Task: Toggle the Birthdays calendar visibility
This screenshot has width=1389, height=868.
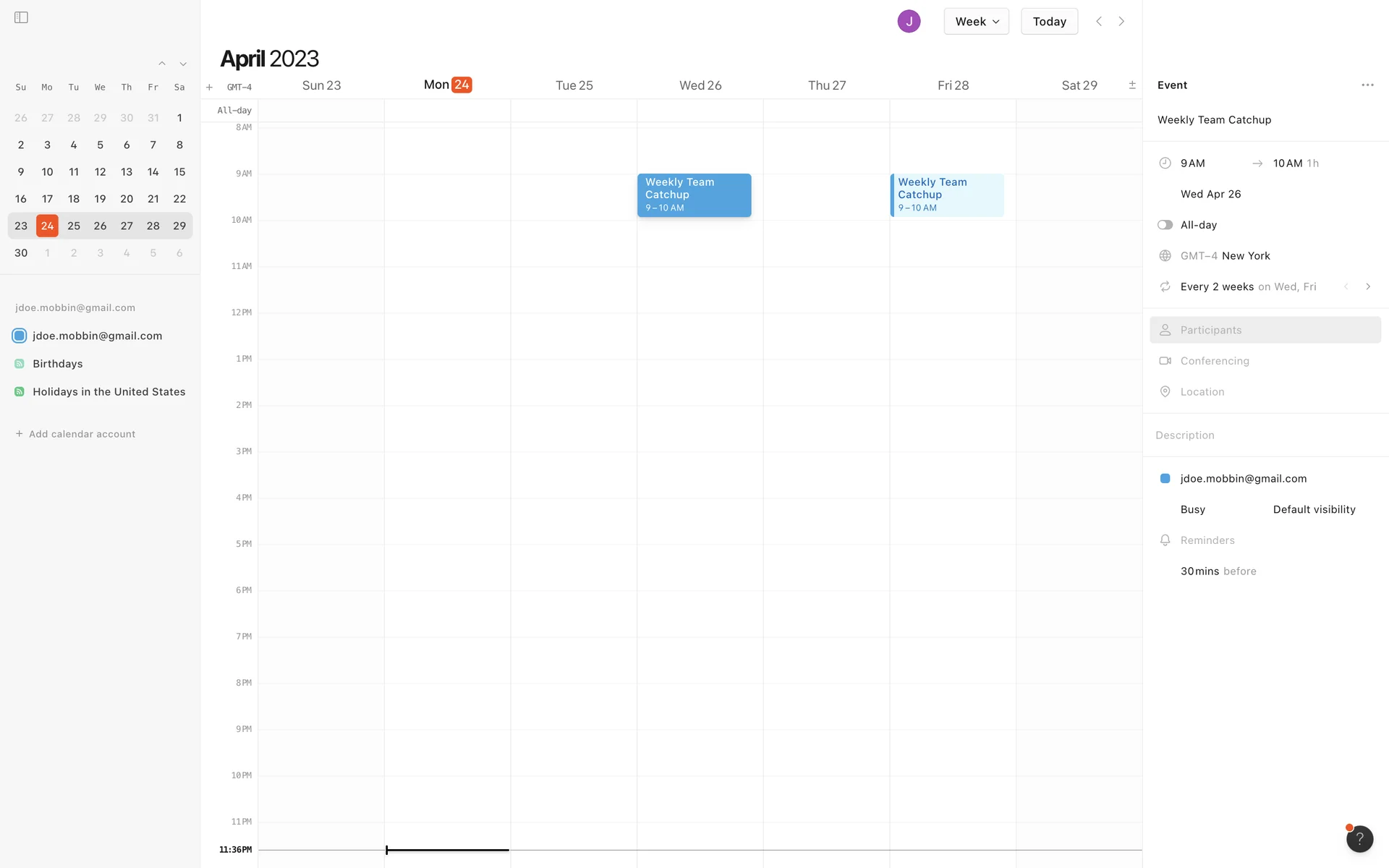Action: click(x=20, y=364)
